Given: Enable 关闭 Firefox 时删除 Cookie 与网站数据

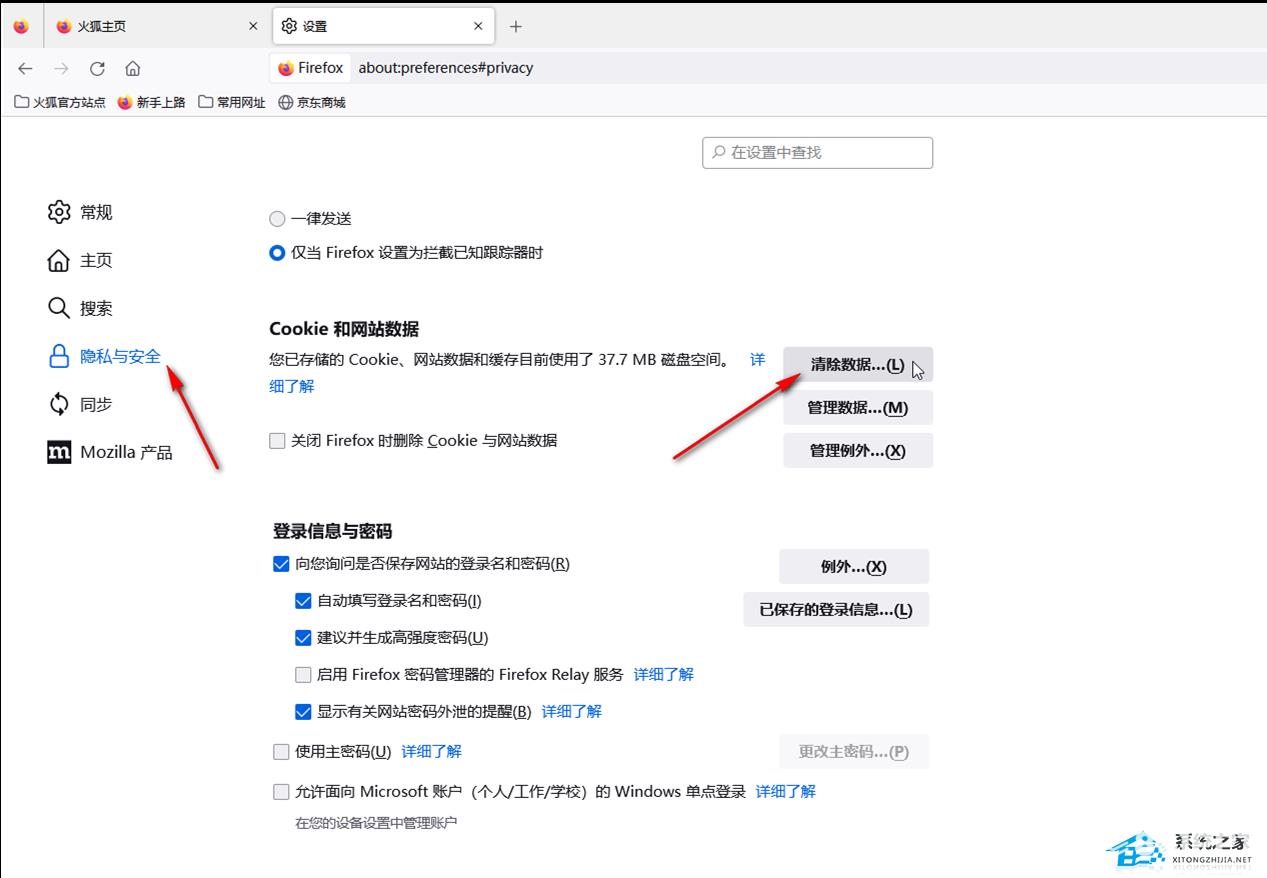Looking at the screenshot, I should pyautogui.click(x=277, y=441).
